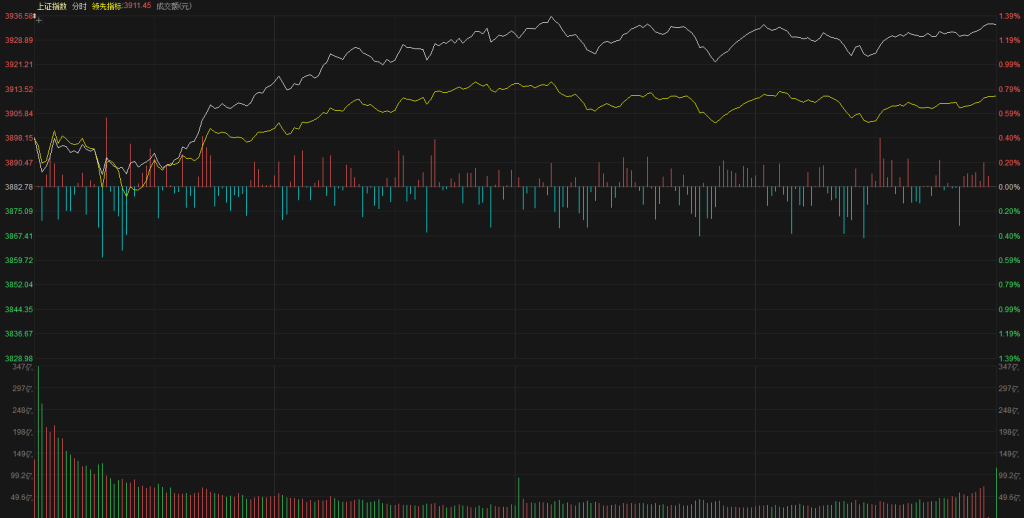Click the tallest green opening volume bar
Screen dimensions: 1024x518
pyautogui.click(x=38, y=440)
